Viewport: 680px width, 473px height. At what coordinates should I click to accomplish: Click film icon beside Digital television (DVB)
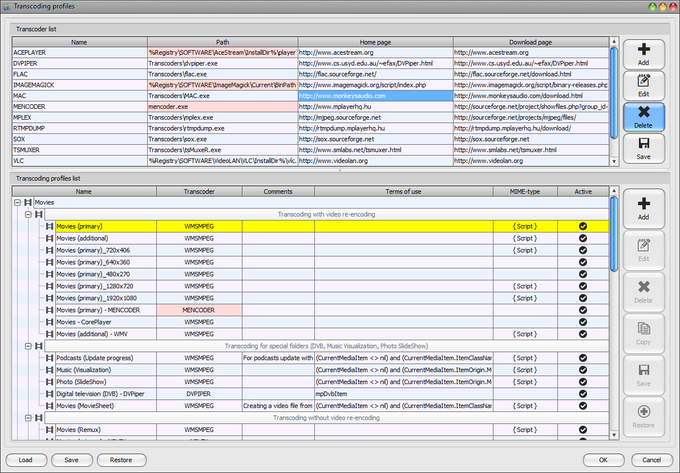click(49, 394)
